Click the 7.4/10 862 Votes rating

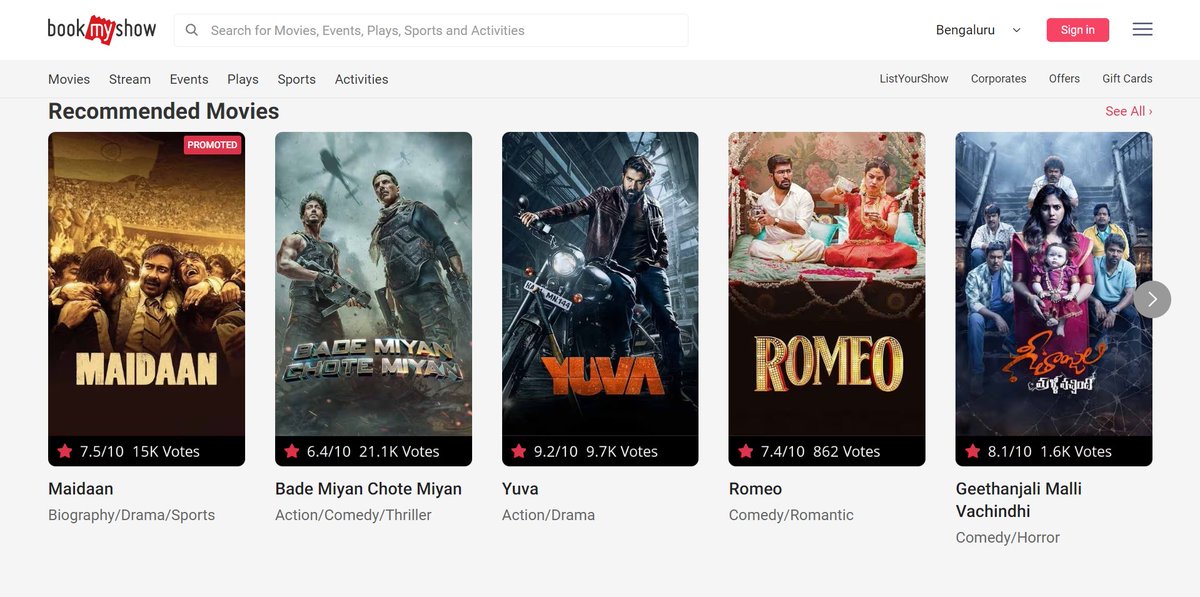[820, 451]
